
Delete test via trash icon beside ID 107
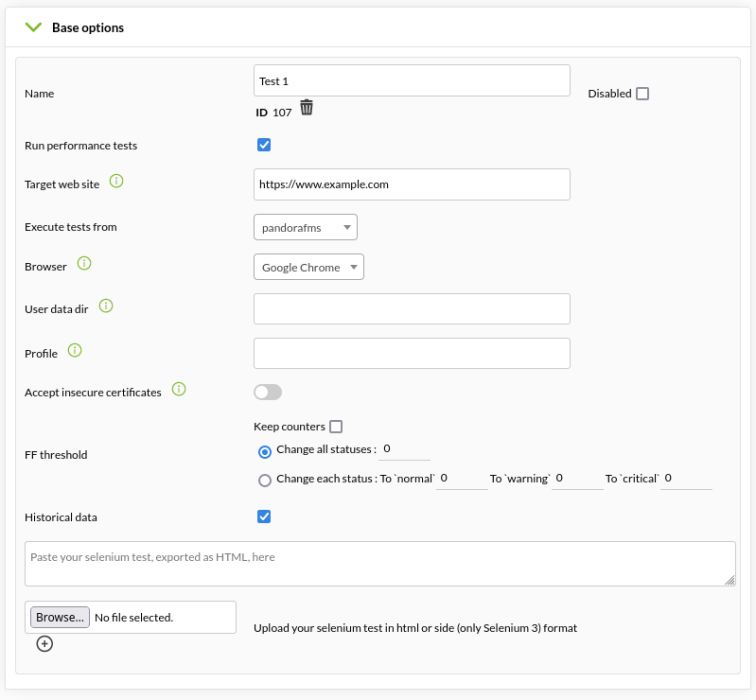307,108
